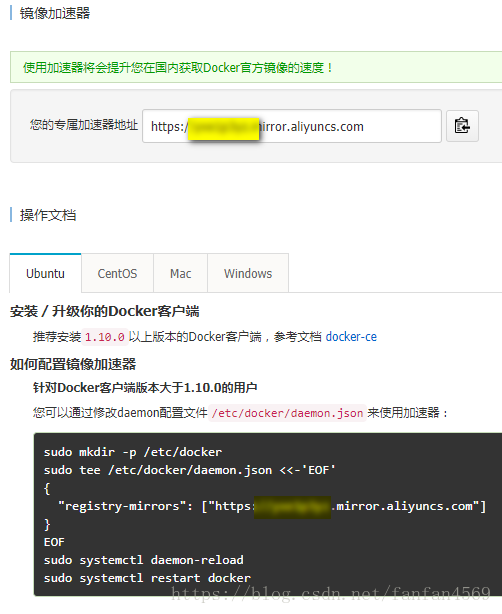Click the 针对Docker客户端版本大于1.10.0的用户 subheading

145,388
